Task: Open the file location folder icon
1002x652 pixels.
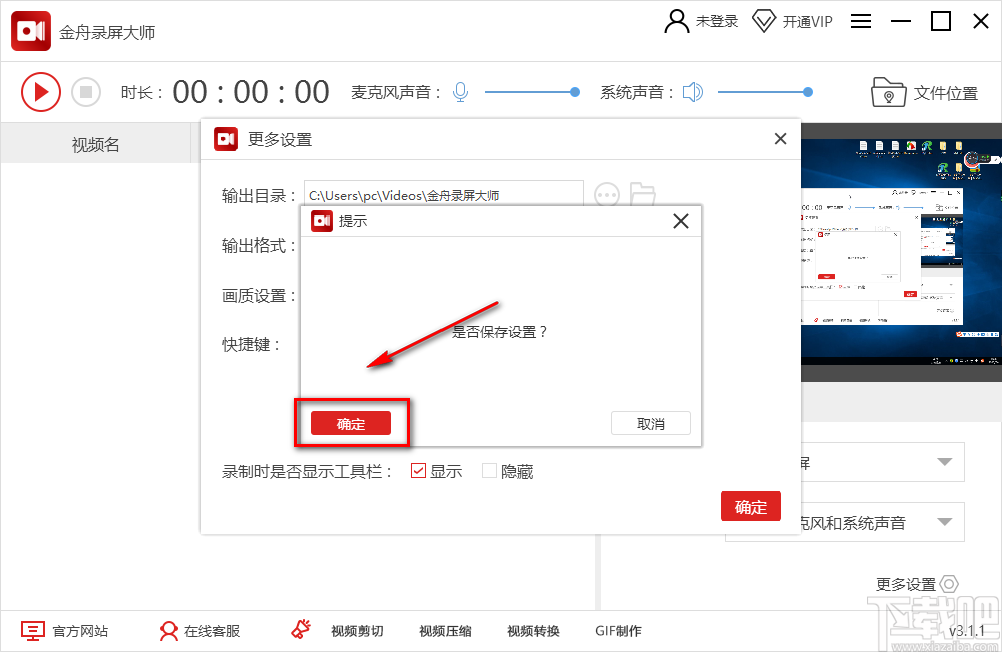Action: coord(888,92)
